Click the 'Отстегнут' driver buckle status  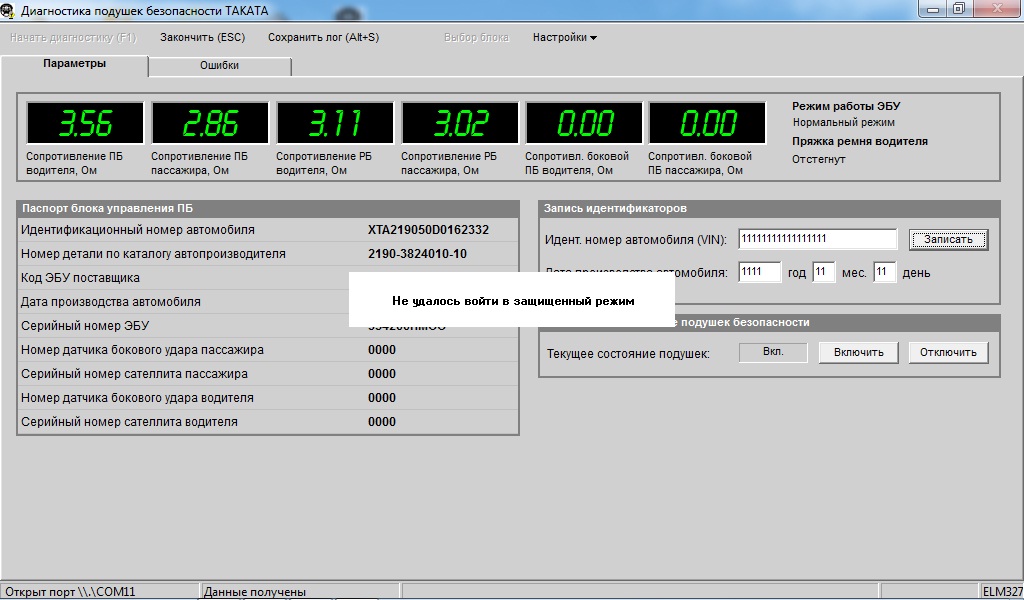818,159
